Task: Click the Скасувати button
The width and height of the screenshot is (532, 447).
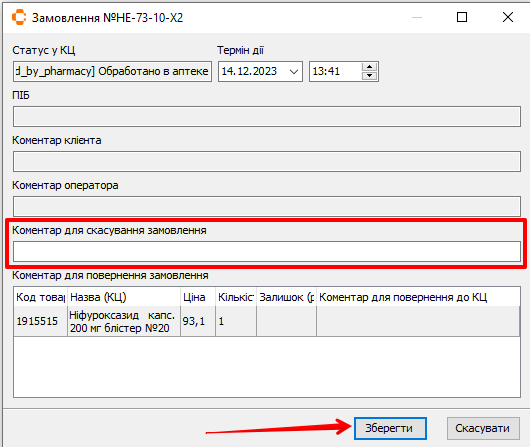Action: coord(483,428)
